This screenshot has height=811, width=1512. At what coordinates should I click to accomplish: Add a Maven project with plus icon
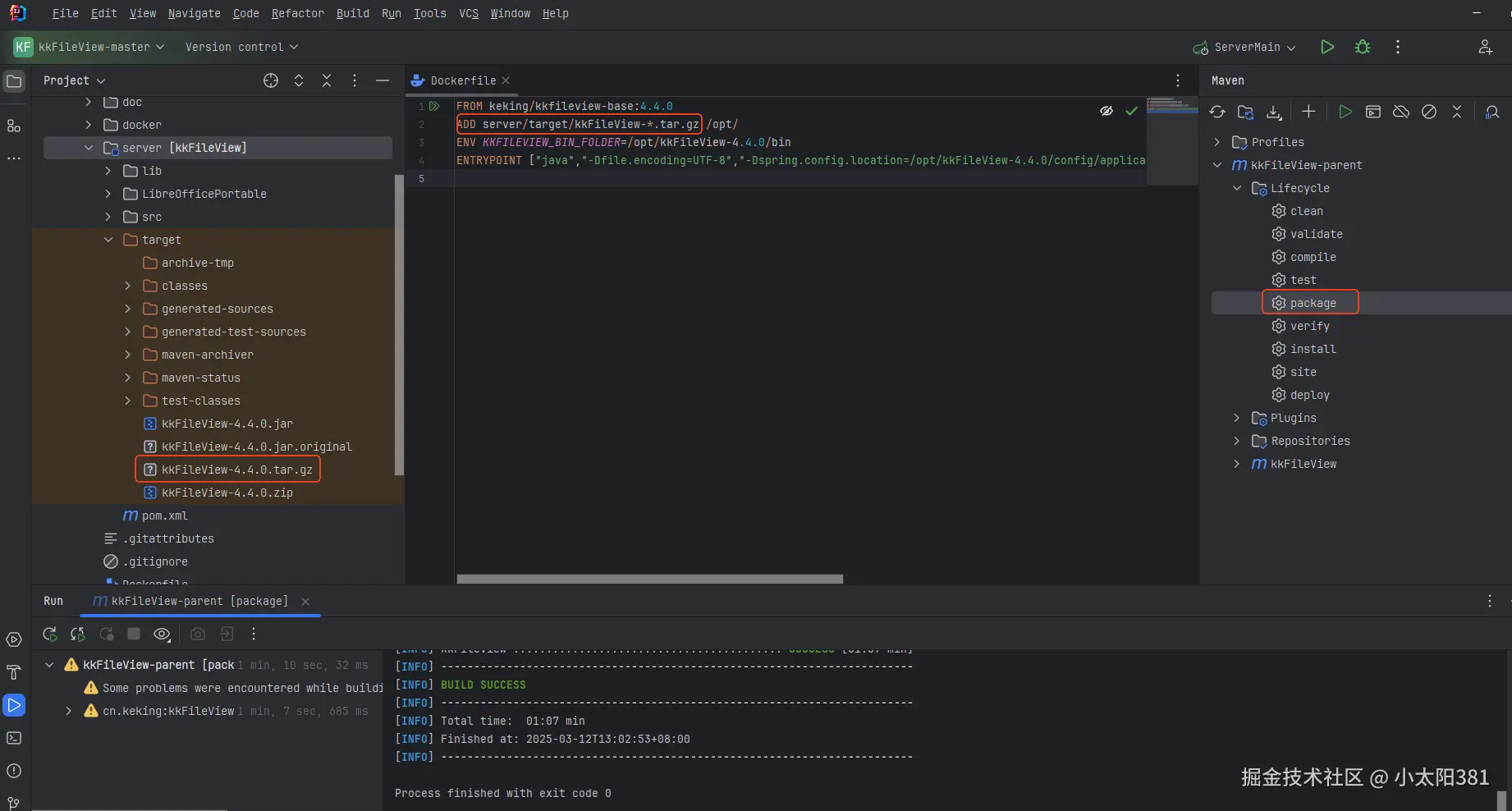[1308, 112]
